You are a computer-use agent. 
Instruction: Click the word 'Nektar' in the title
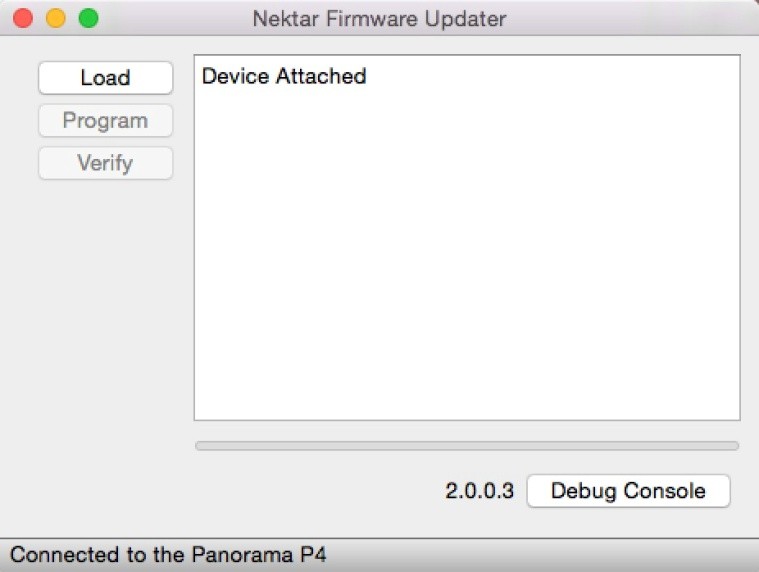pyautogui.click(x=284, y=18)
